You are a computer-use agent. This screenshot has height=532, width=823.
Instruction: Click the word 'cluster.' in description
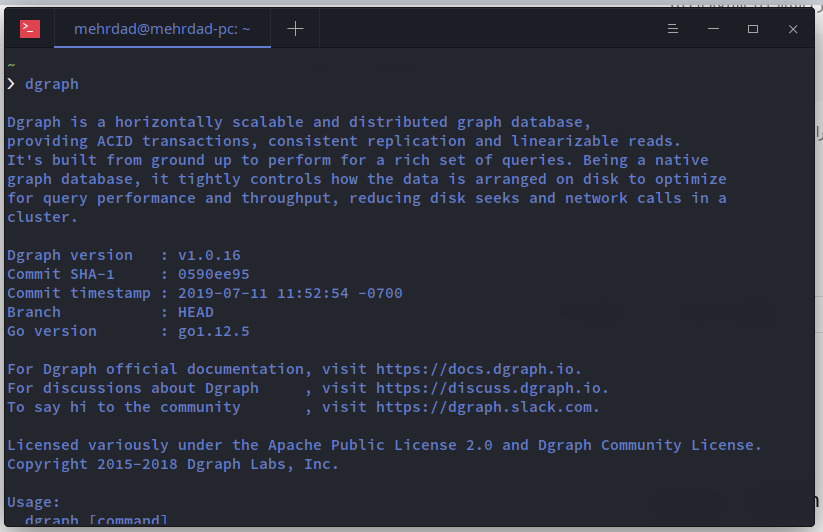pos(43,217)
